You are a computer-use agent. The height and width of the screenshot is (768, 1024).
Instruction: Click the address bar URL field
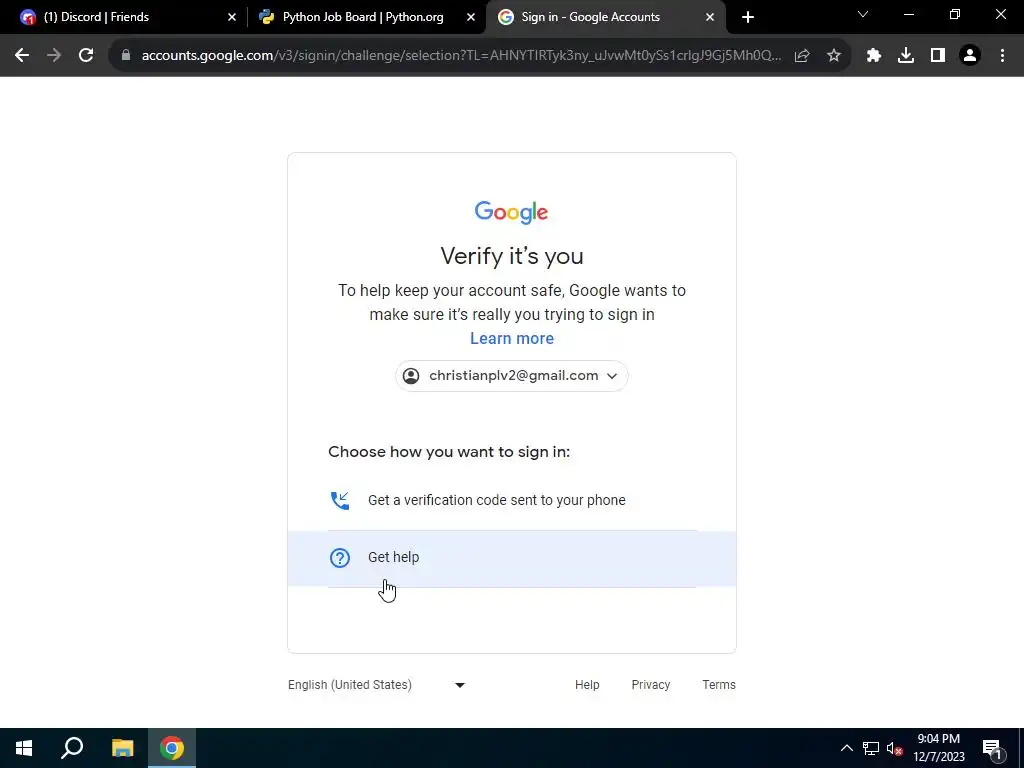pos(461,56)
